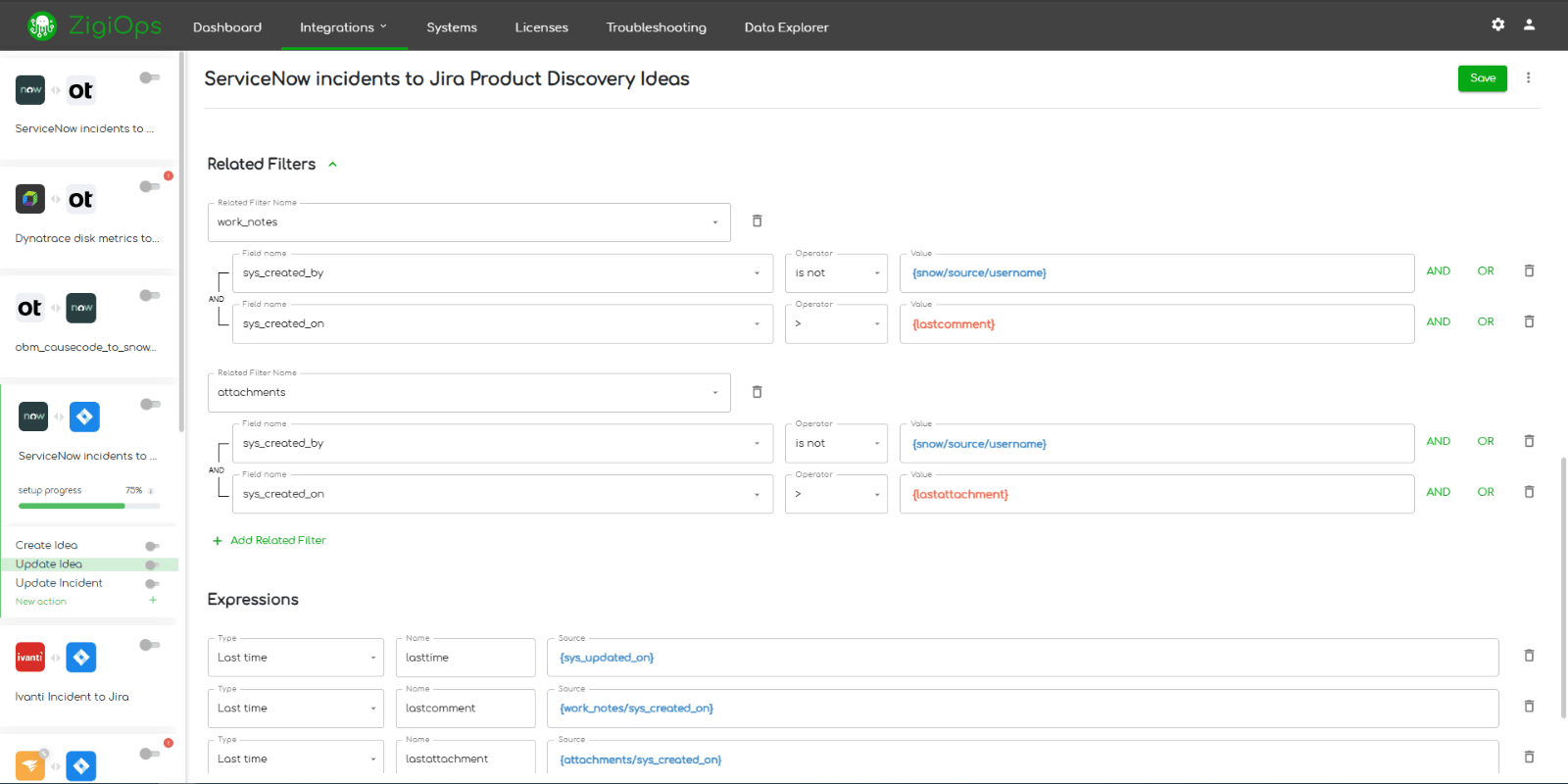Click Jira icon in Ivanti Incident card

pos(81,657)
